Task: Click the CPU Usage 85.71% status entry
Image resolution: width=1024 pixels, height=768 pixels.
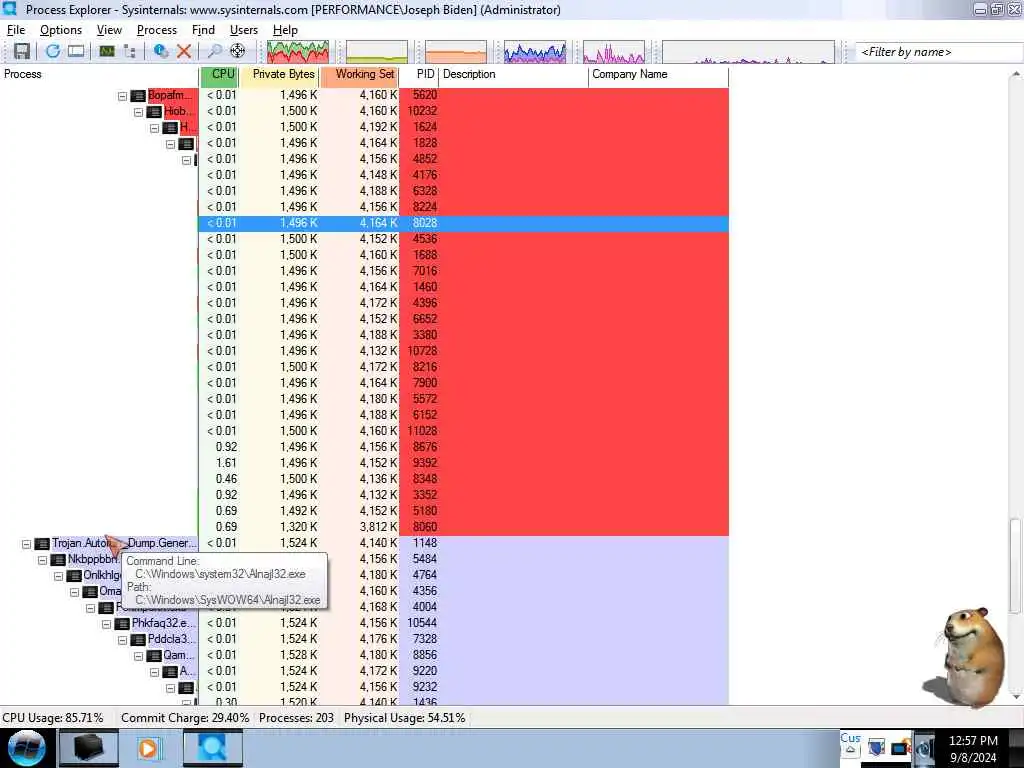Action: click(53, 718)
